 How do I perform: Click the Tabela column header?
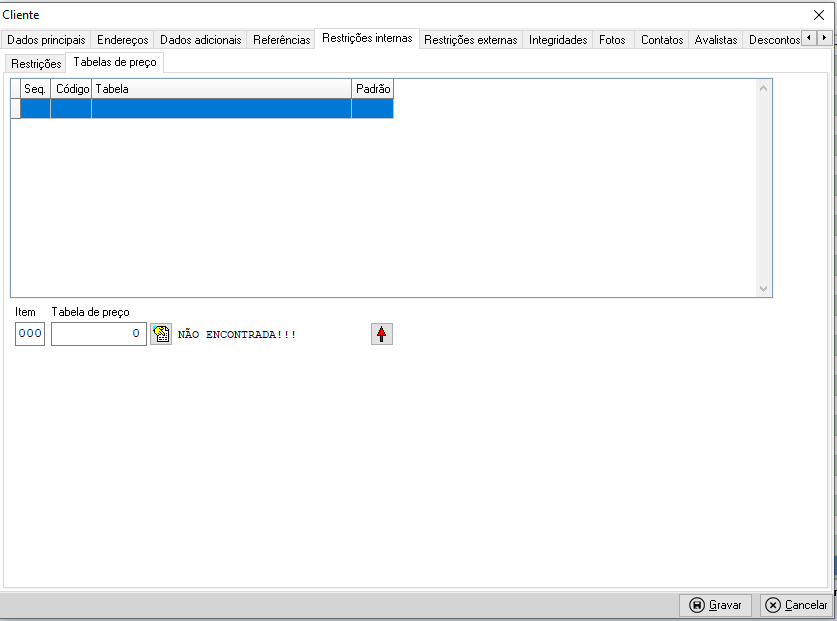pyautogui.click(x=220, y=89)
